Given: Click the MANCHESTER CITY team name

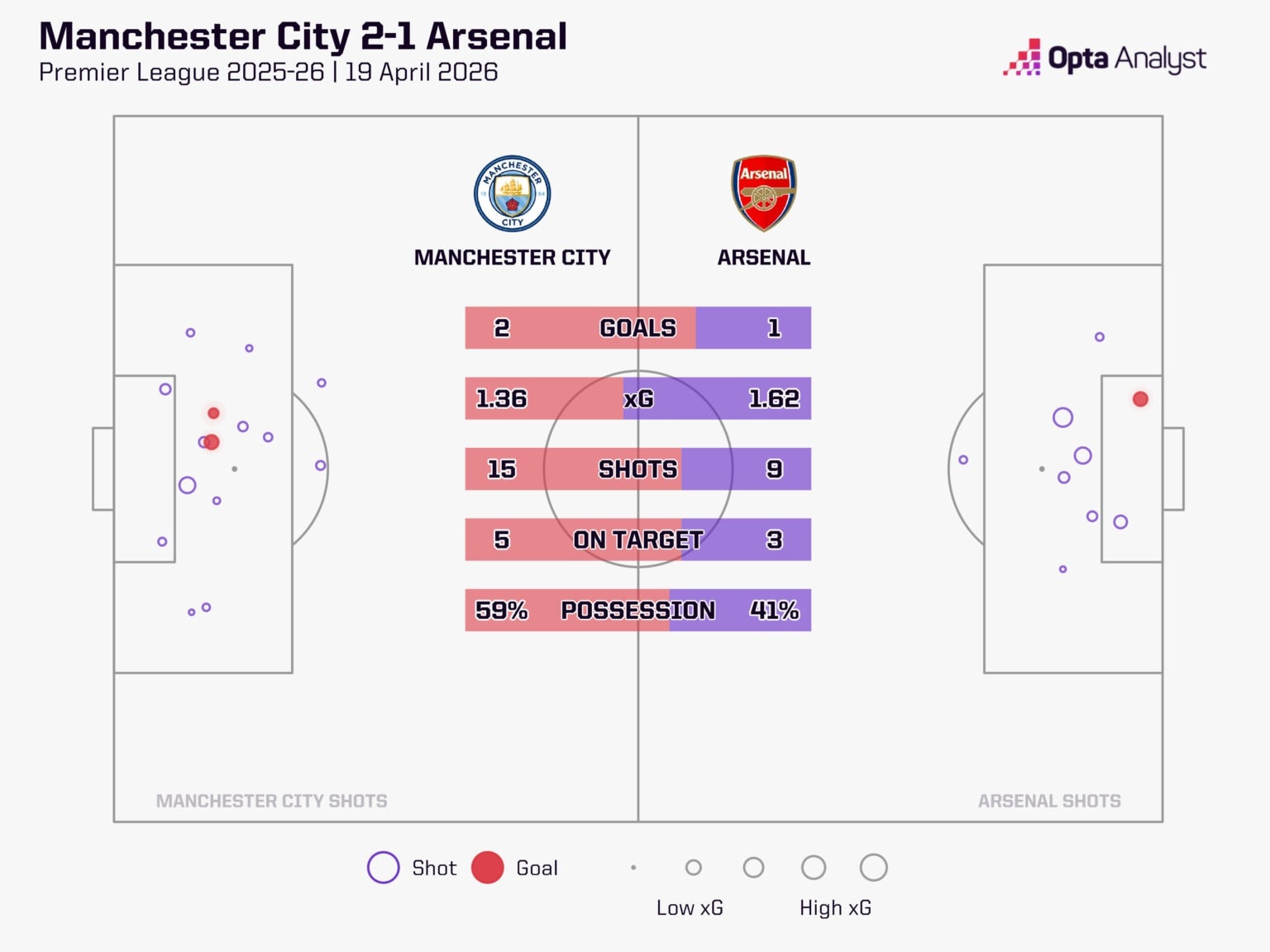Looking at the screenshot, I should pyautogui.click(x=512, y=258).
